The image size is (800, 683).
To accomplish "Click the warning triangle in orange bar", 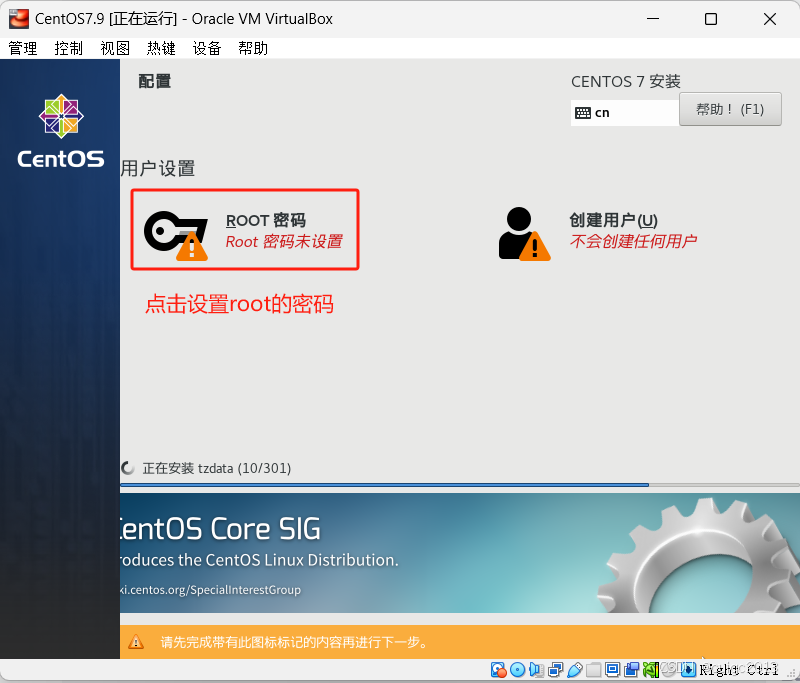I will [136, 642].
